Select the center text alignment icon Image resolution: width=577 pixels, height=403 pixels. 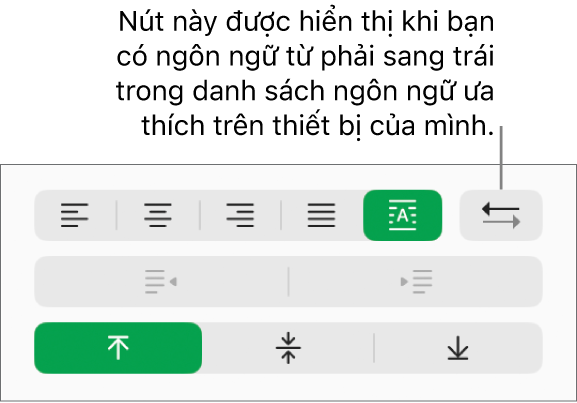point(158,215)
